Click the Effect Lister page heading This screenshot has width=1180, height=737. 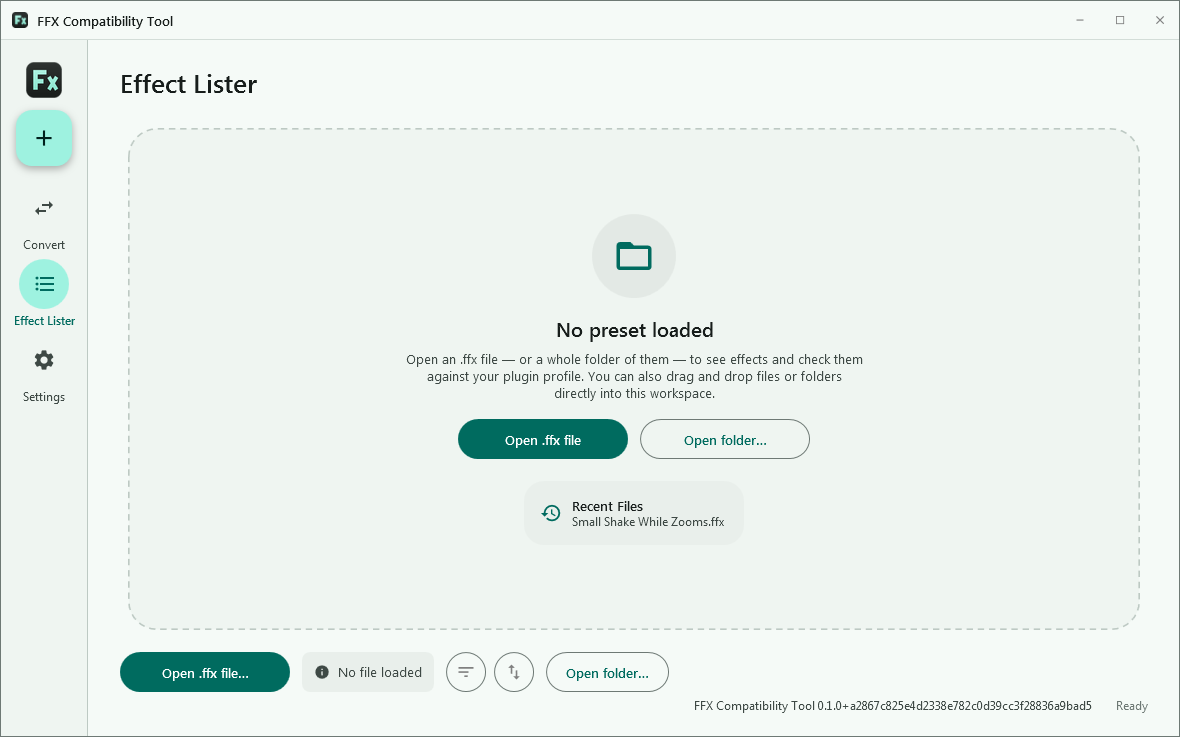click(x=189, y=84)
